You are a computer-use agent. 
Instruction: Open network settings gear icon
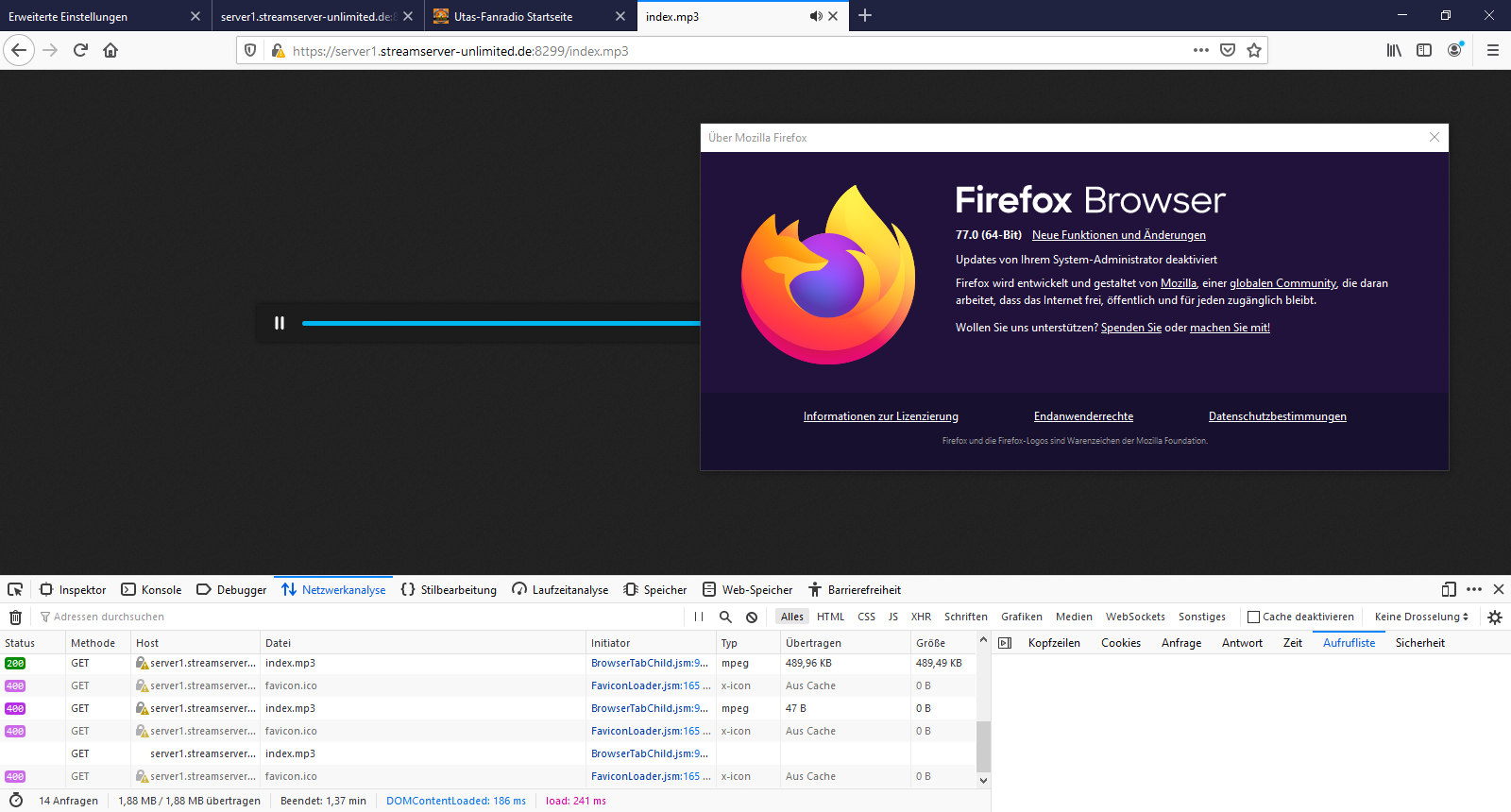[1494, 617]
